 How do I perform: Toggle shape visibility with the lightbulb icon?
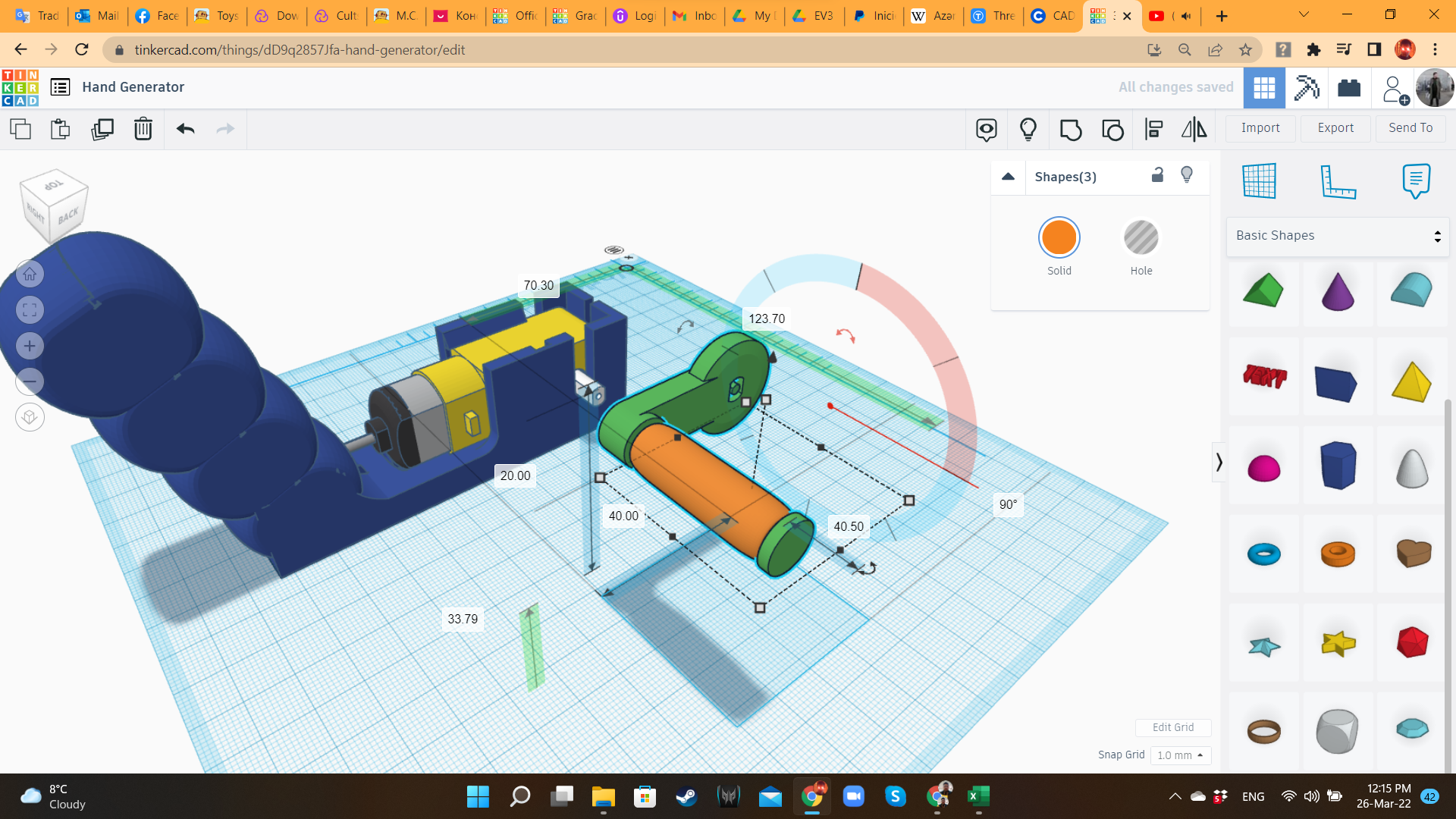click(x=1187, y=176)
